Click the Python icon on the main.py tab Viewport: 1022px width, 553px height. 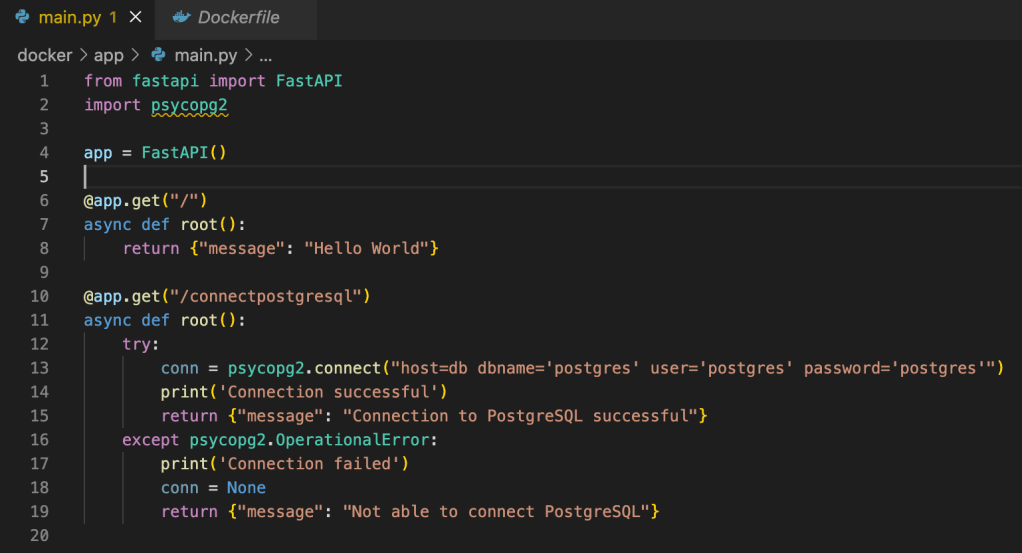22,18
